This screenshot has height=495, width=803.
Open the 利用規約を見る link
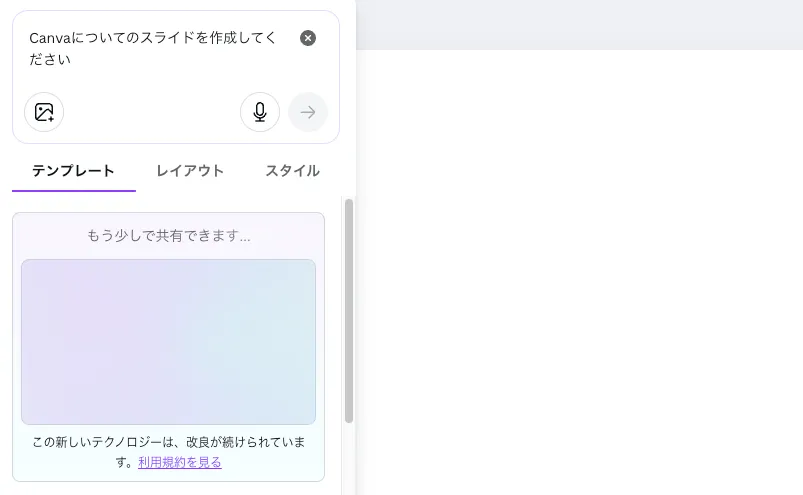click(180, 462)
